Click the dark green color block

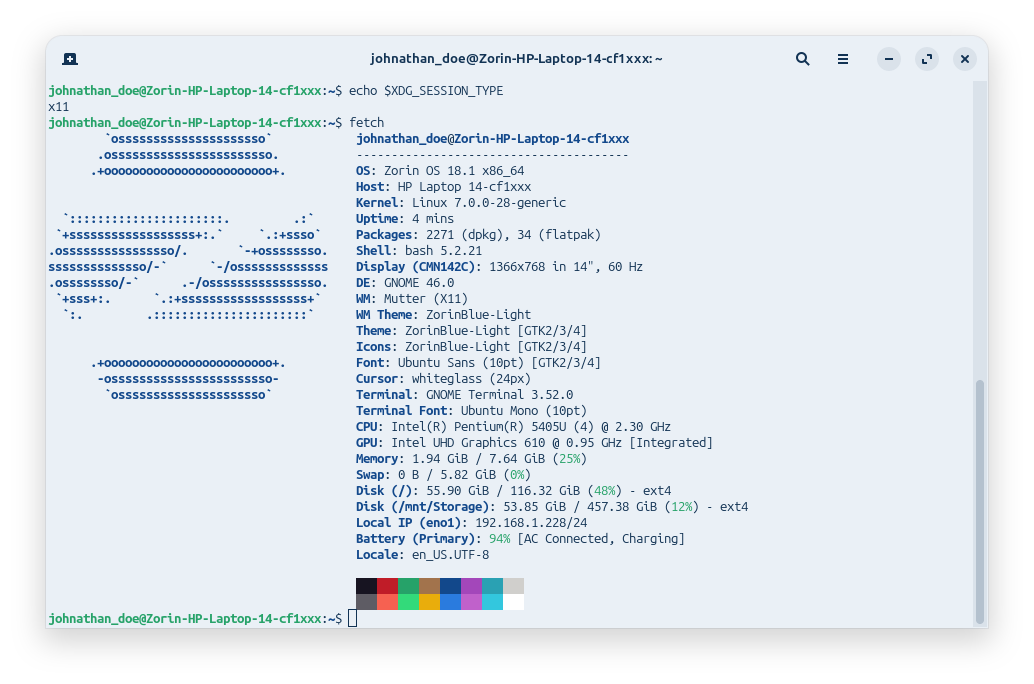(409, 586)
